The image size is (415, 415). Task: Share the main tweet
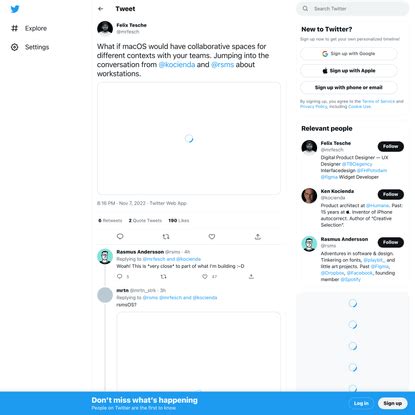click(258, 236)
